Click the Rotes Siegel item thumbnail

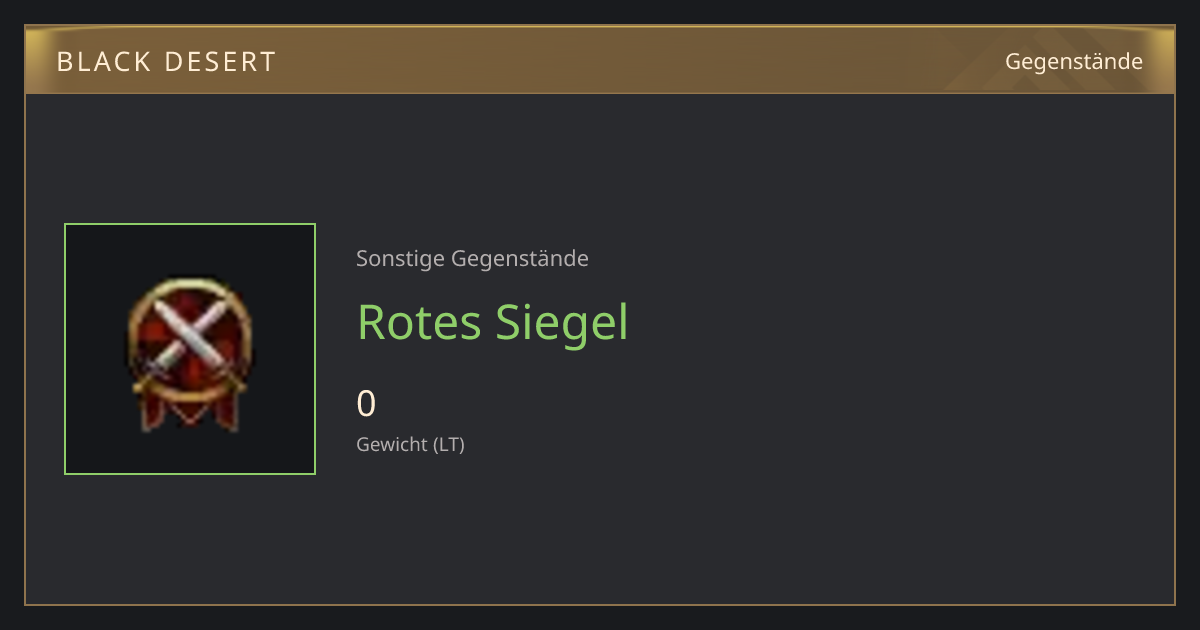click(x=190, y=349)
